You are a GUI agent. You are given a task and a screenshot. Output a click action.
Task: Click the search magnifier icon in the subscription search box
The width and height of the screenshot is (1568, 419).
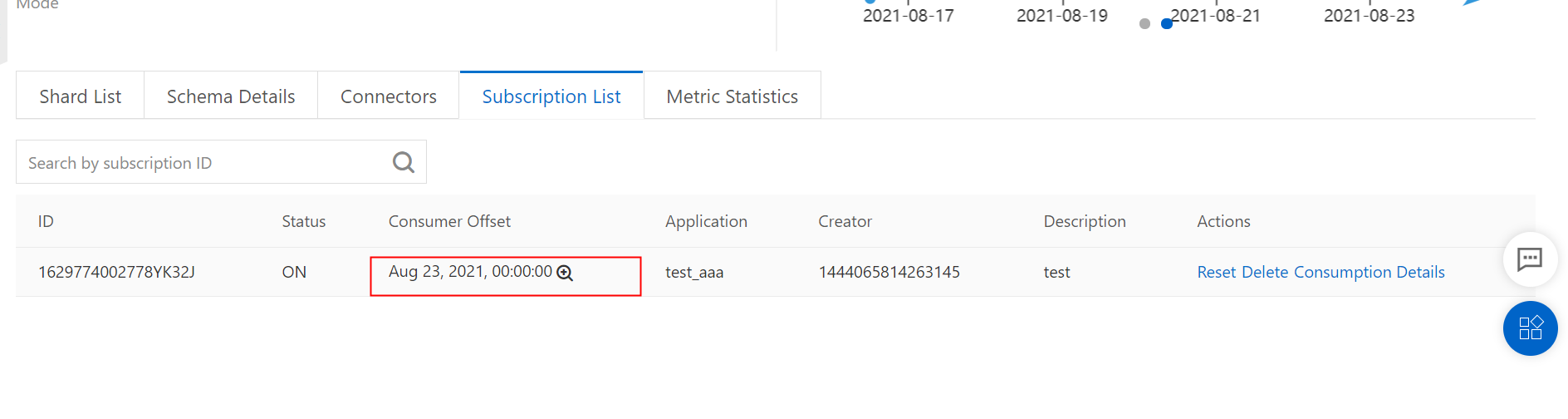tap(404, 162)
